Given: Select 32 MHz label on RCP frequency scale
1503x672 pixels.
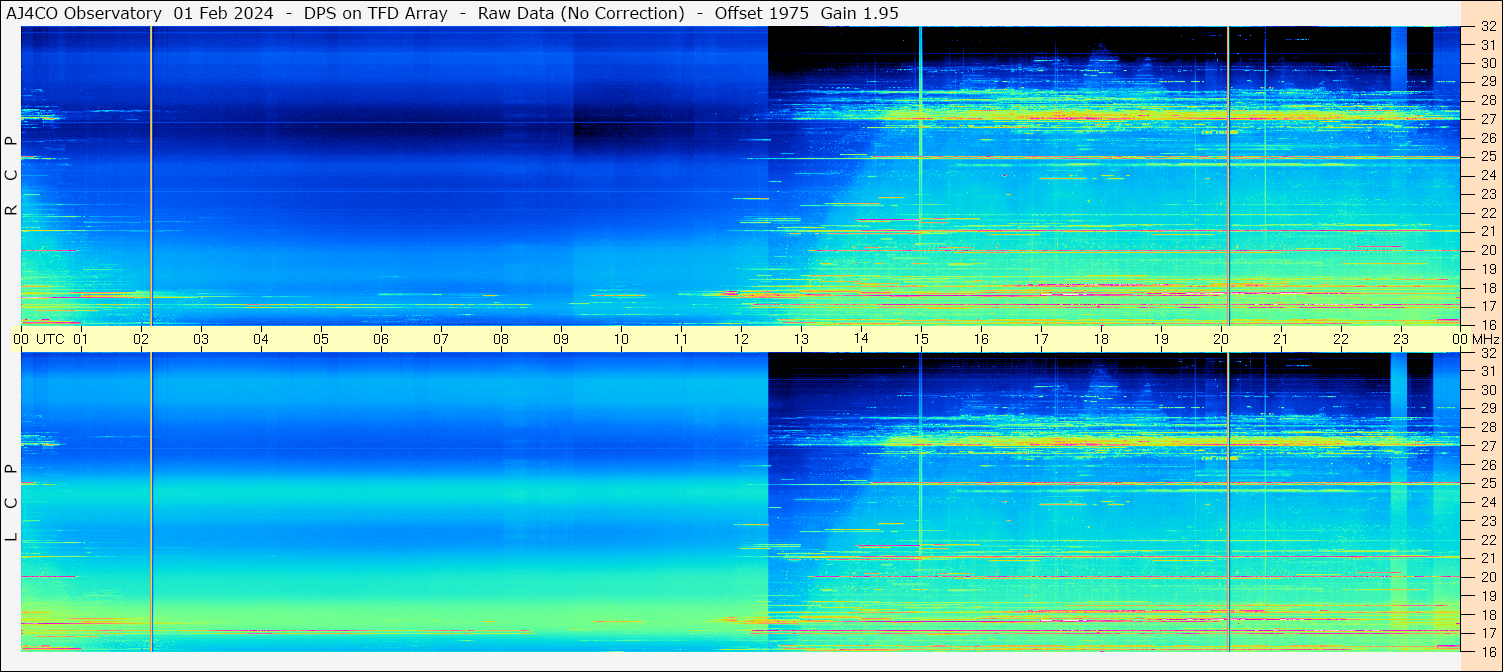Looking at the screenshot, I should [1488, 27].
